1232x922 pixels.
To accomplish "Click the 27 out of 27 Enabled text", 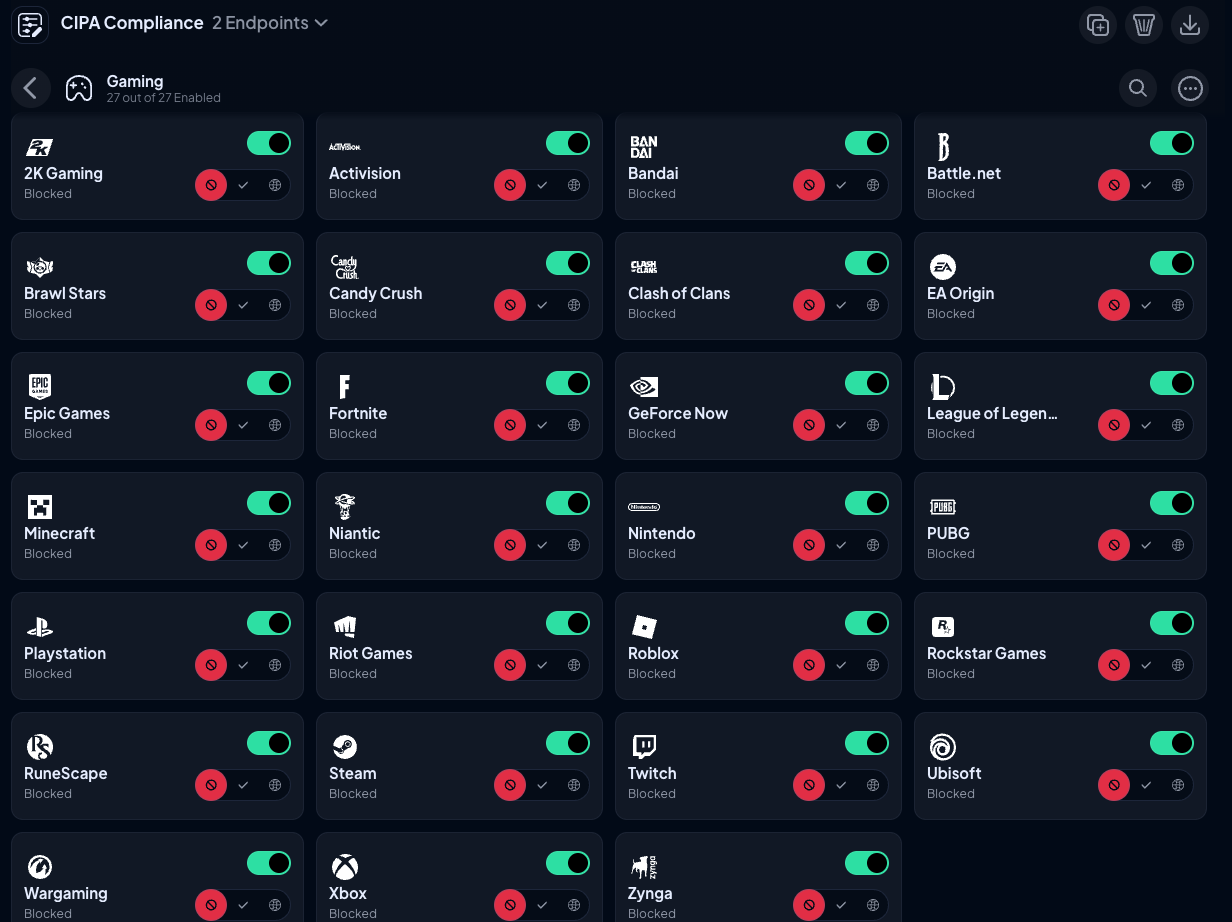I will point(164,98).
